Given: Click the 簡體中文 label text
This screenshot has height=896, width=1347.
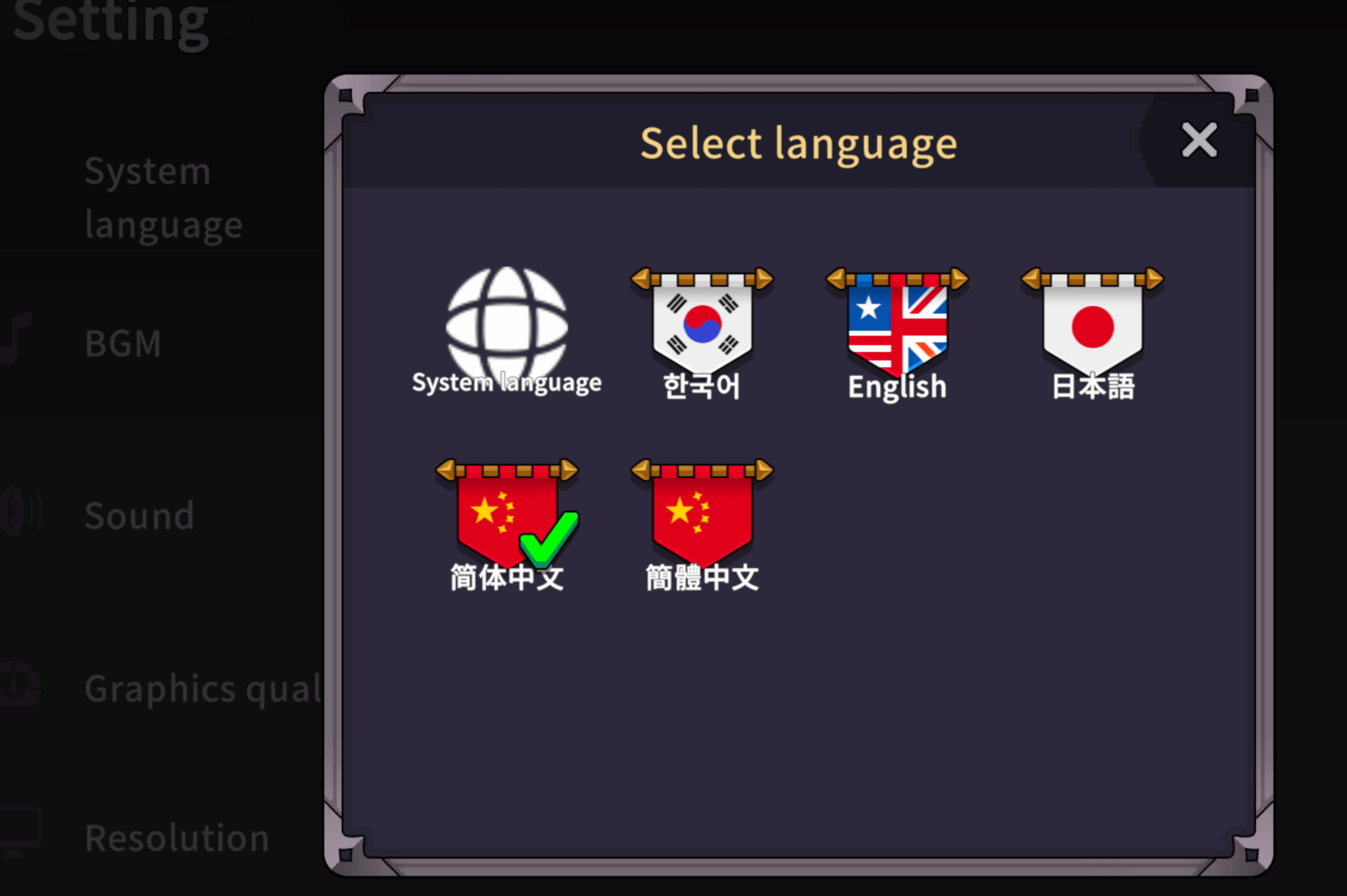Looking at the screenshot, I should 702,578.
